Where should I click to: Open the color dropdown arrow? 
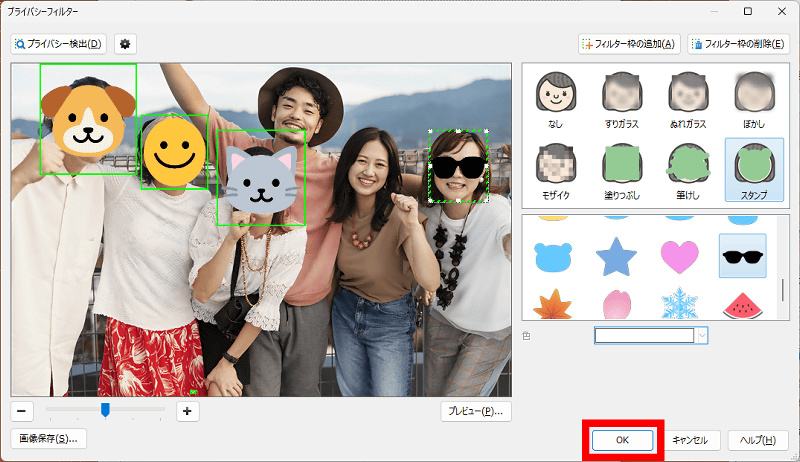(702, 336)
